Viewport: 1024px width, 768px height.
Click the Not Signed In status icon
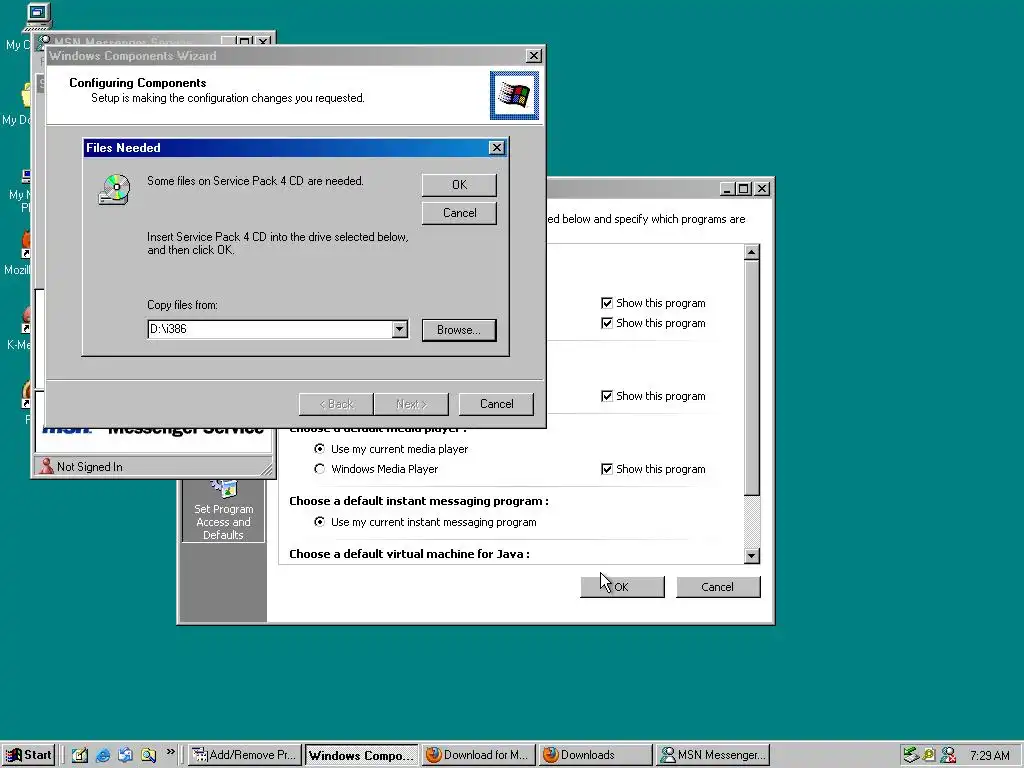coord(46,466)
